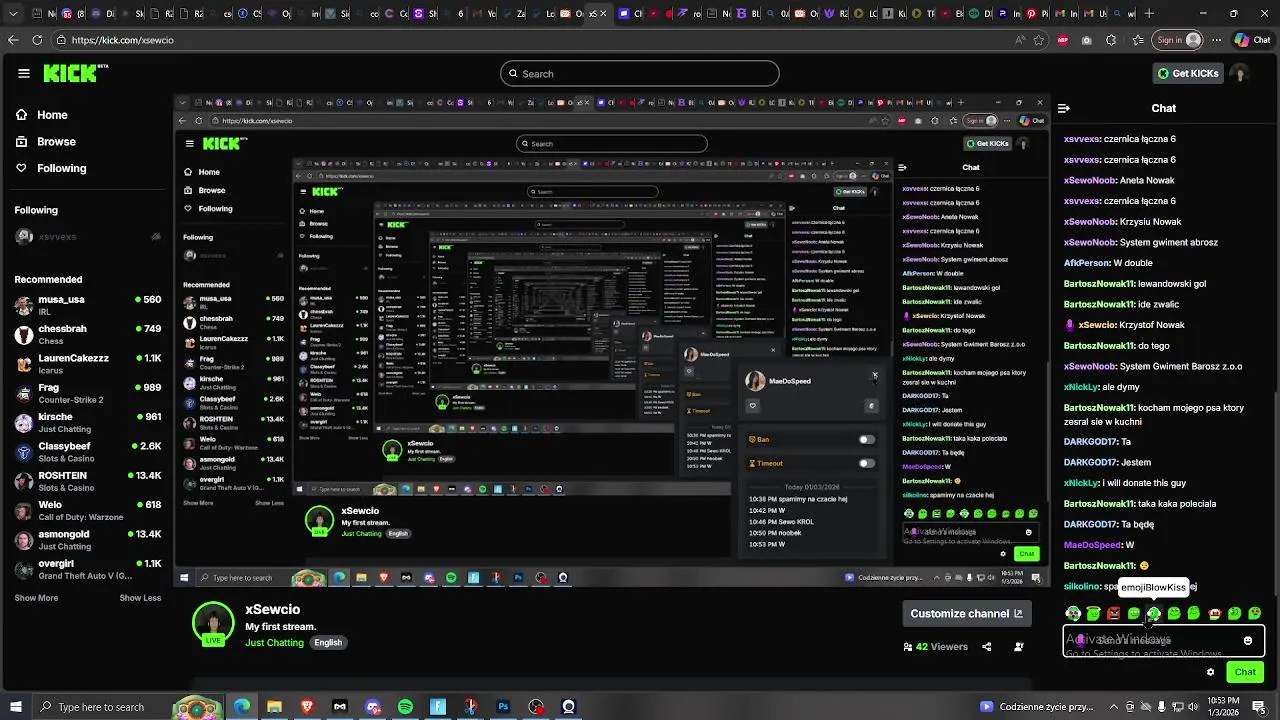Open Welo Call of Duty channel
The image size is (1280, 720).
point(87,511)
